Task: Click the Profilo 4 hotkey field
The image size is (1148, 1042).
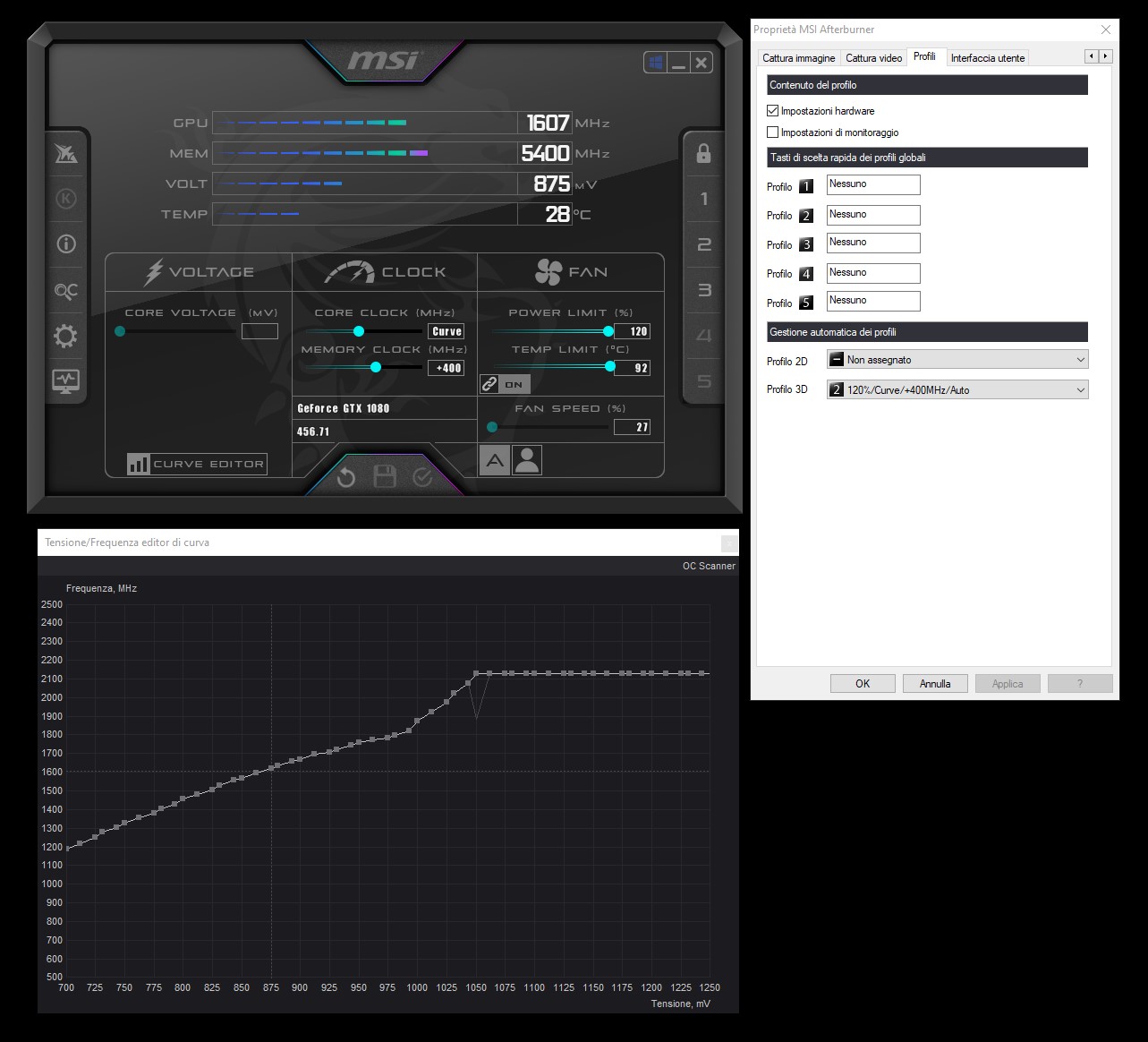Action: (x=873, y=273)
